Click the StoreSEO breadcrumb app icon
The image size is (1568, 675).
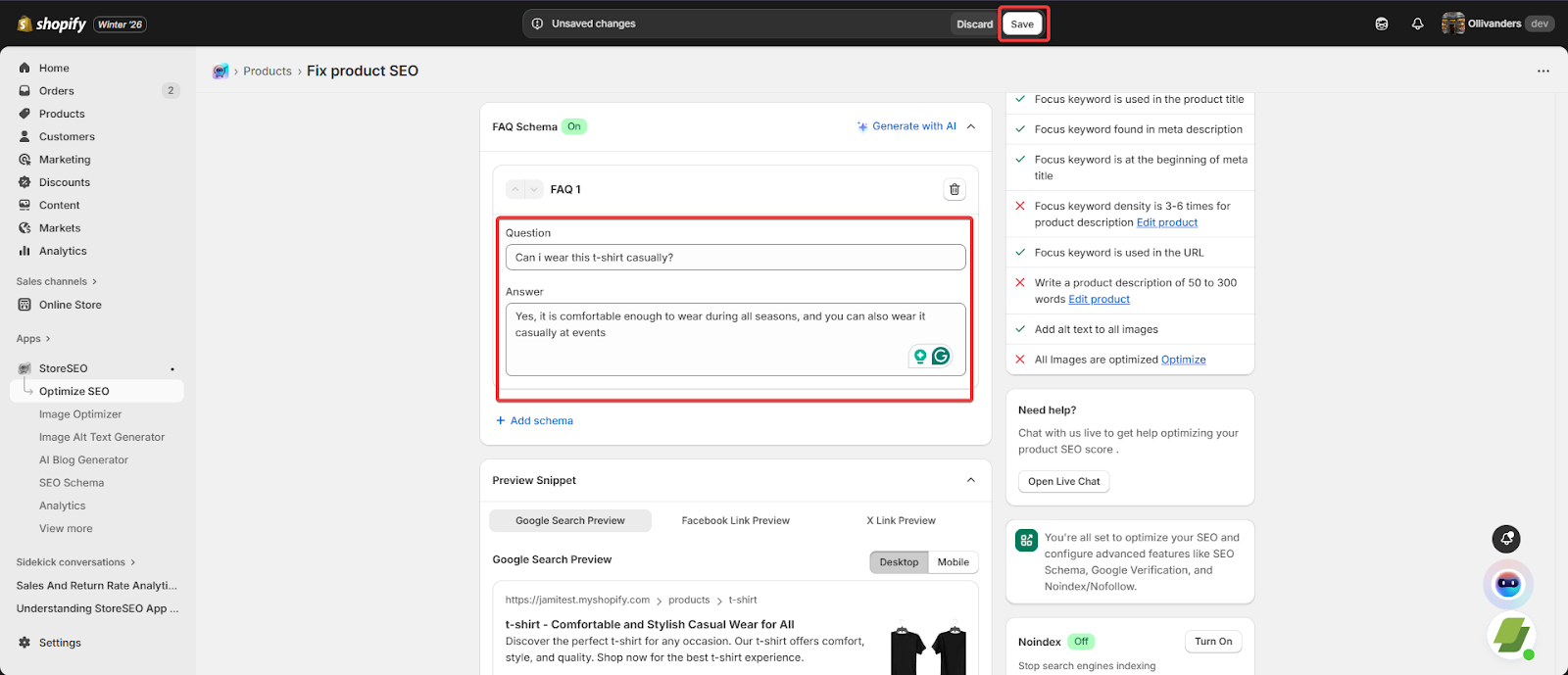(220, 71)
